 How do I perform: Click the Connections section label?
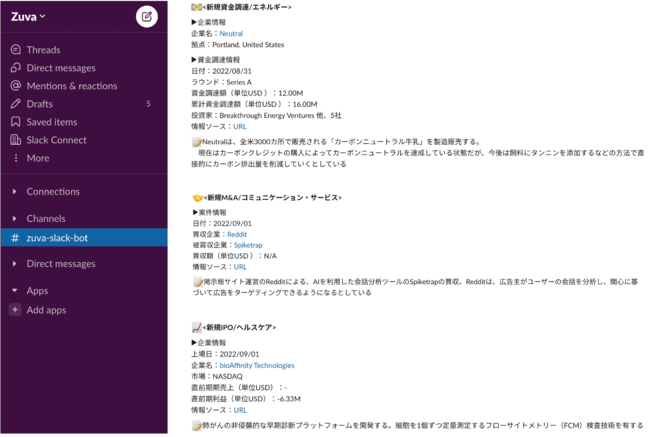tap(53, 192)
